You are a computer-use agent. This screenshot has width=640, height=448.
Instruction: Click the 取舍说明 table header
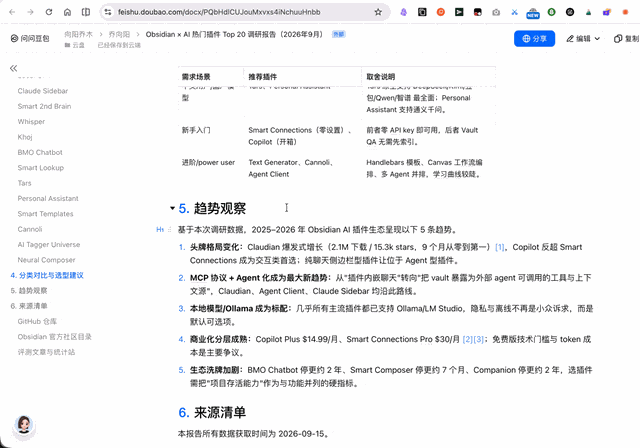pyautogui.click(x=380, y=77)
